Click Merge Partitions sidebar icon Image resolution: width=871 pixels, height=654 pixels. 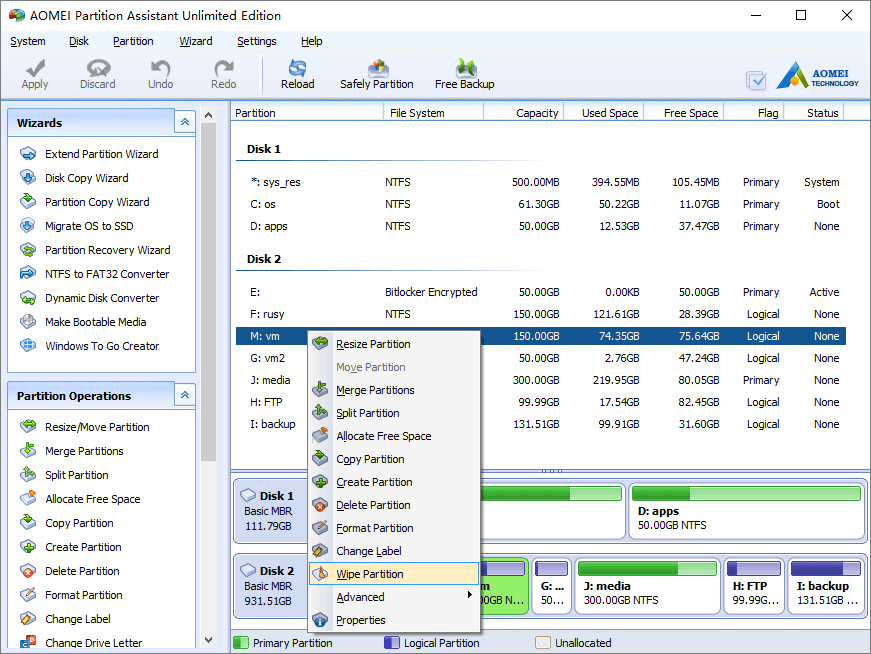28,451
